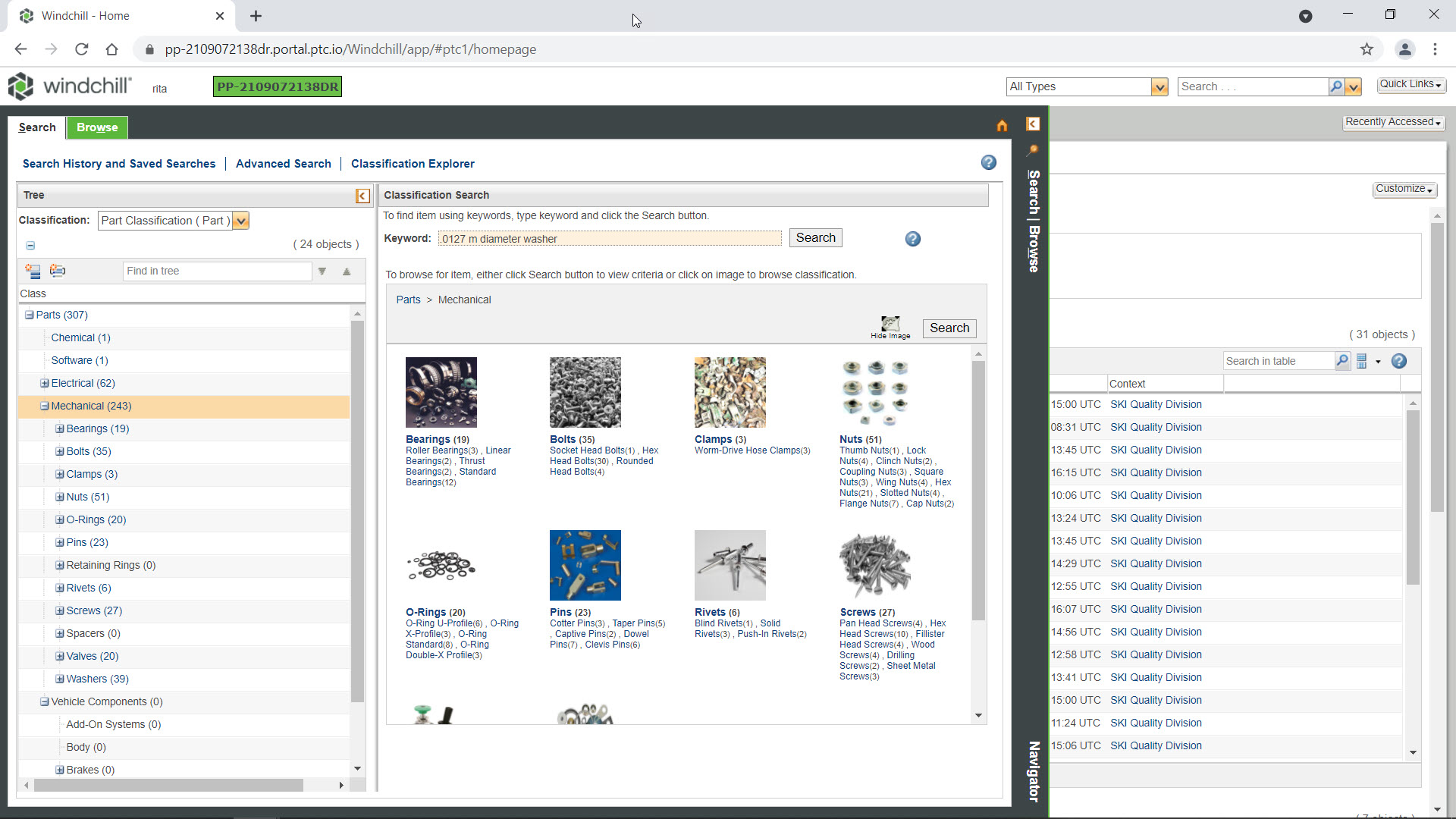Open the Bearings thumbnail image
Image resolution: width=1456 pixels, height=819 pixels.
pos(441,392)
